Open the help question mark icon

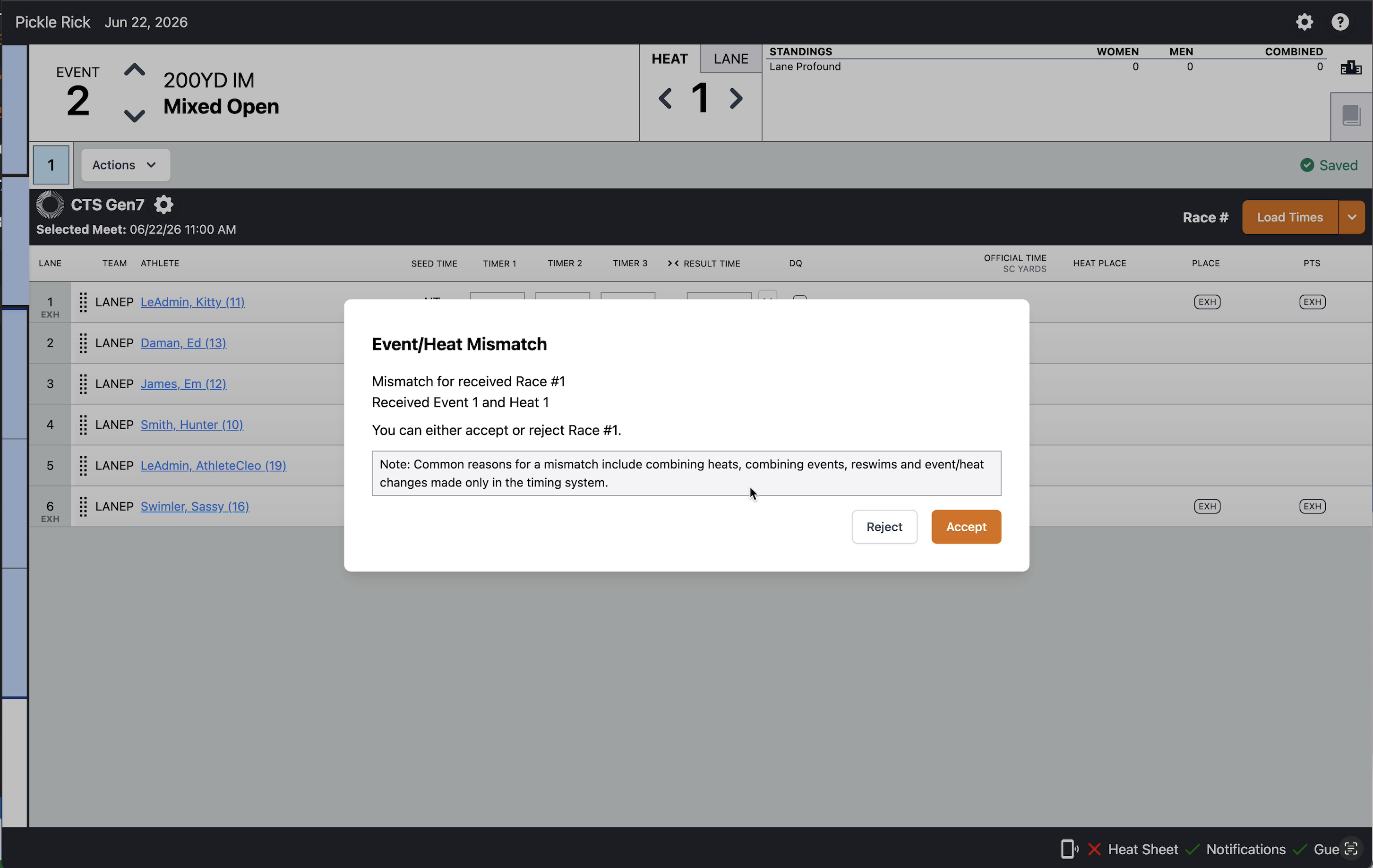[1340, 22]
